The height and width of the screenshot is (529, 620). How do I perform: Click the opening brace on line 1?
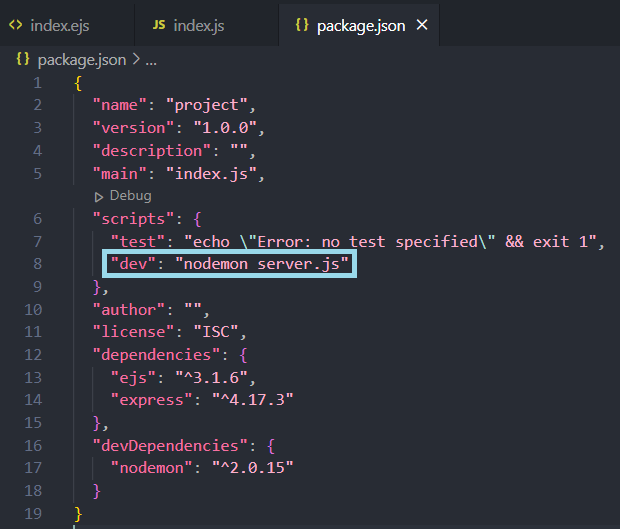pos(78,83)
